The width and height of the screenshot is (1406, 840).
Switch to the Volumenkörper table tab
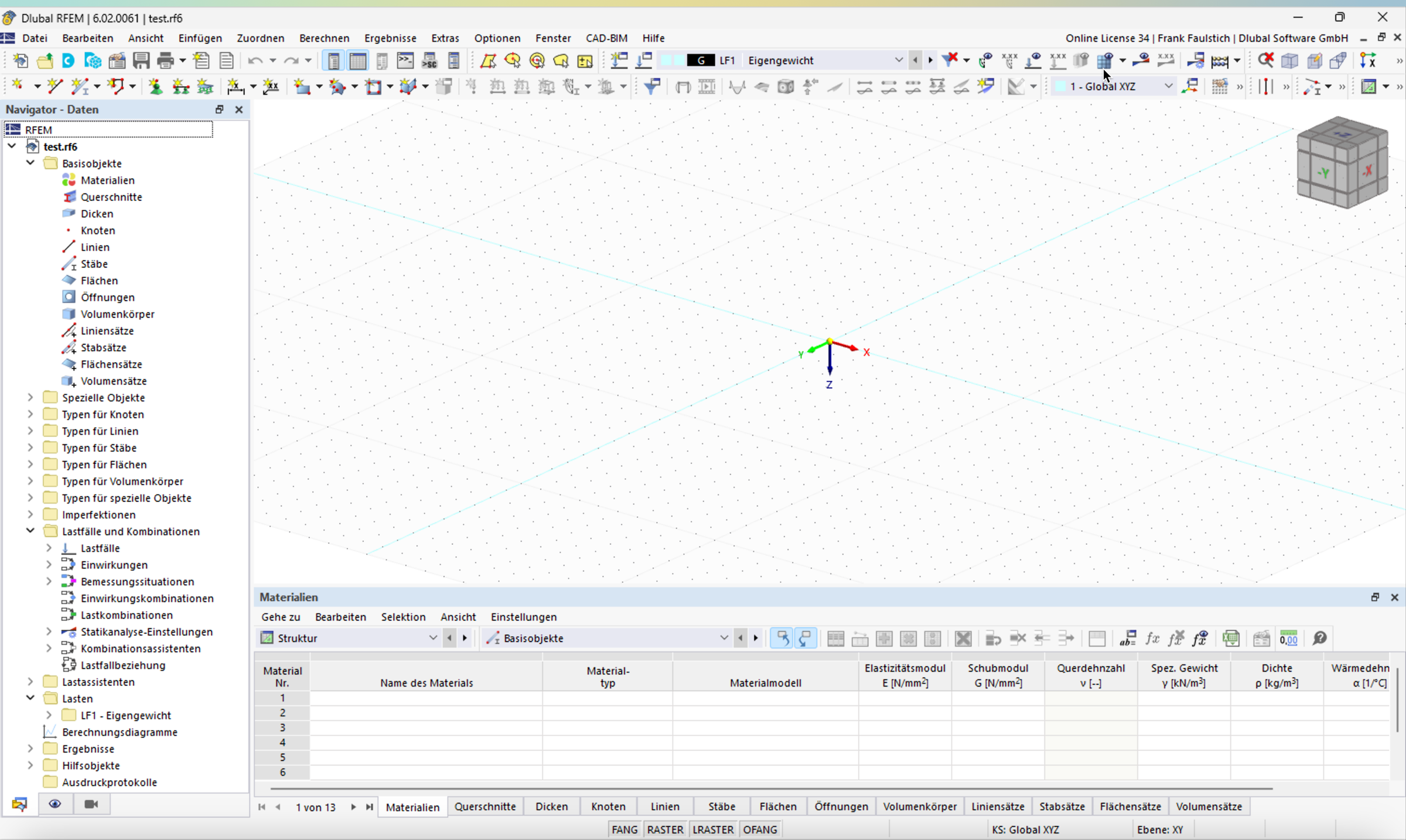pos(920,807)
